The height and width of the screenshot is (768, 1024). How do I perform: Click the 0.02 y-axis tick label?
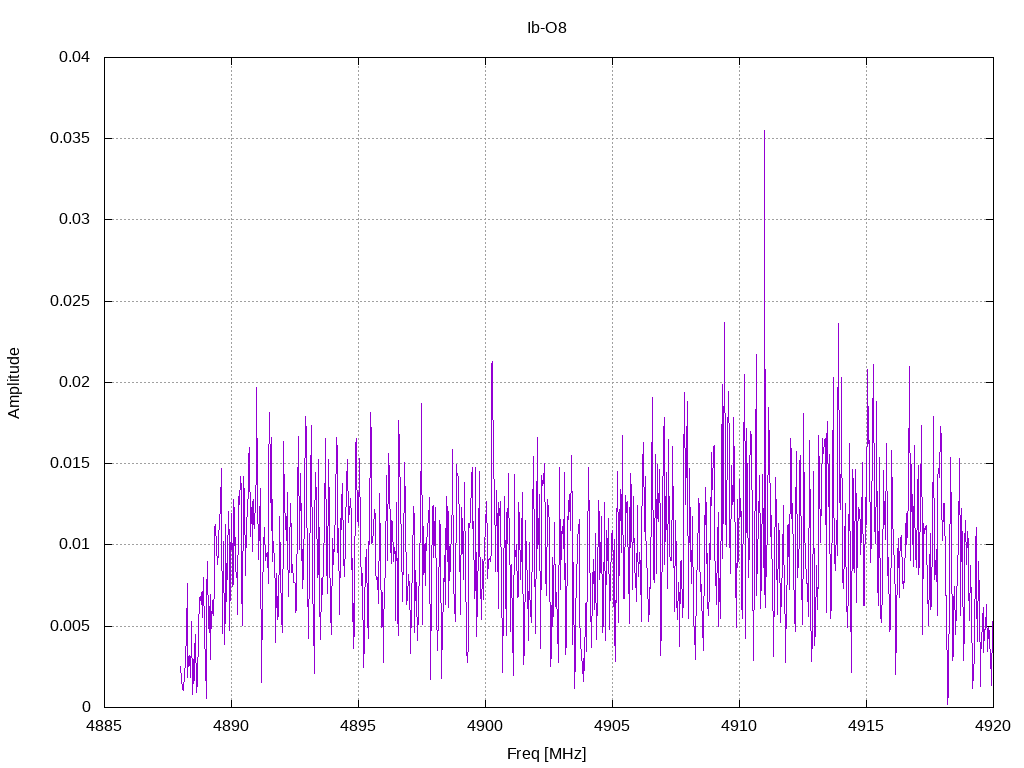point(74,382)
